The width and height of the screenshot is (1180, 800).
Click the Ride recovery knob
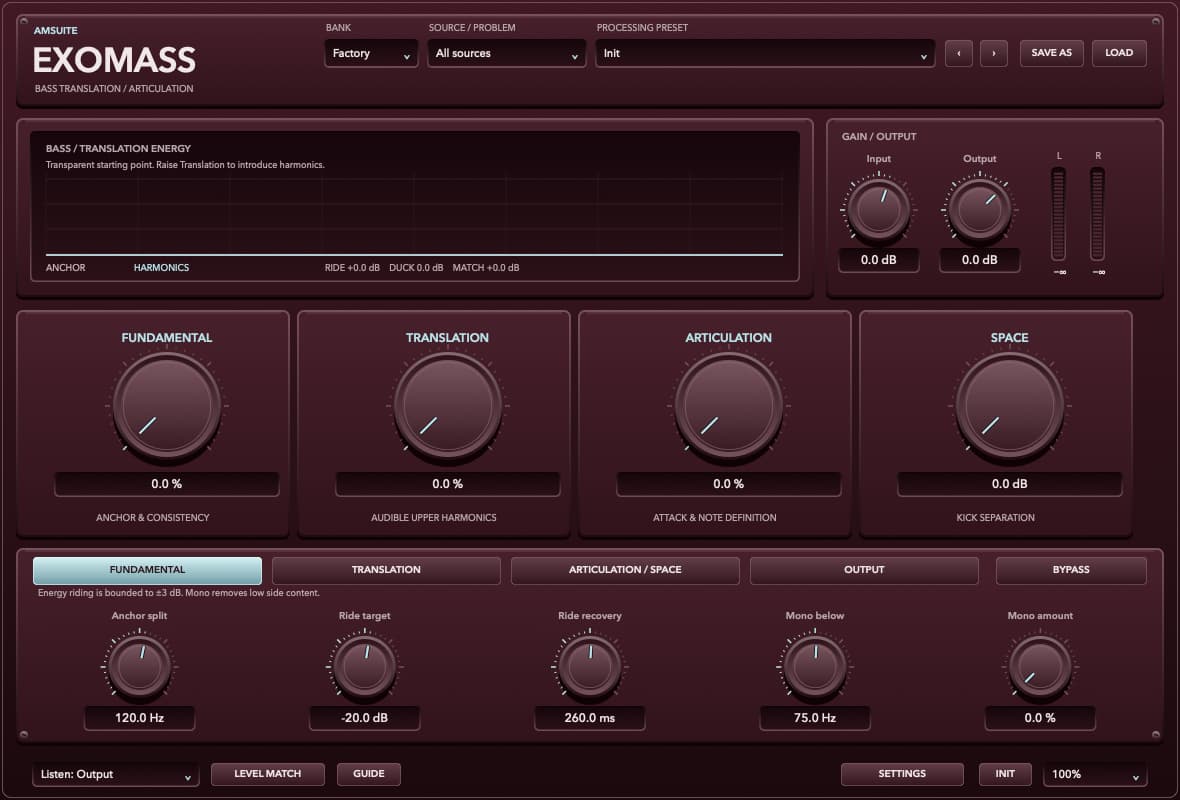[589, 666]
